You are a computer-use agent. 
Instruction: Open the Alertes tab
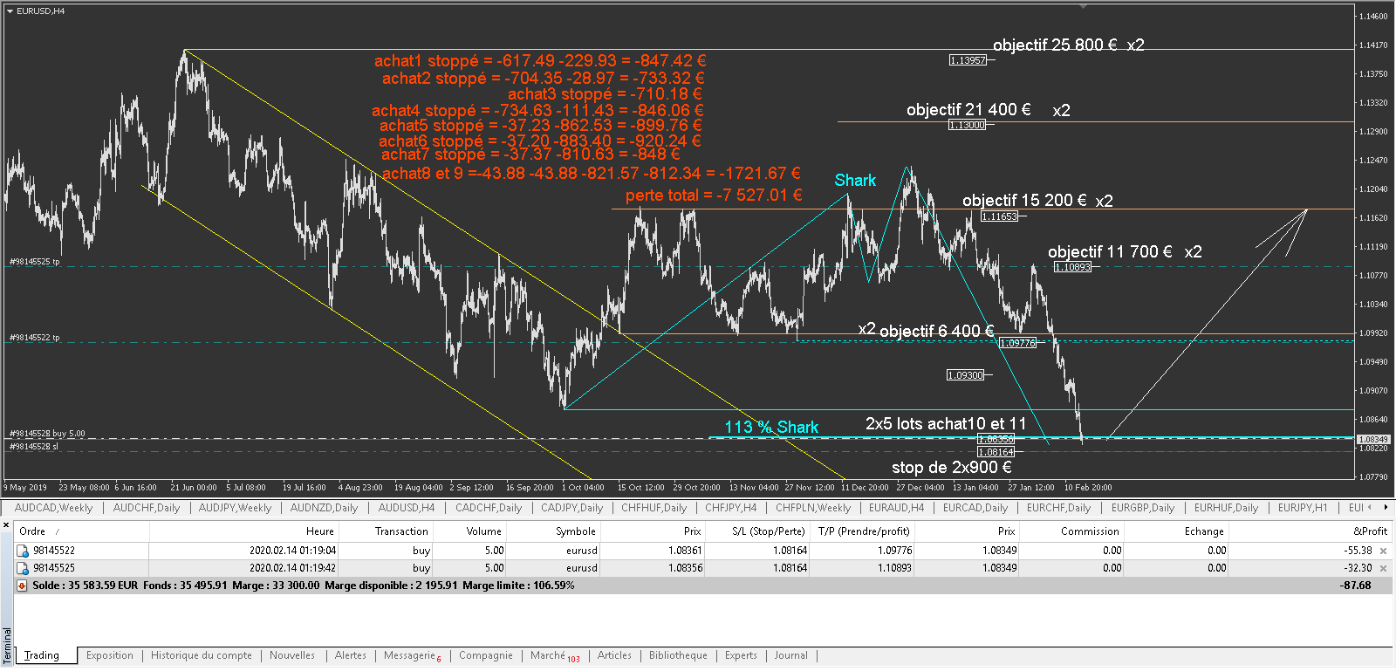click(350, 655)
